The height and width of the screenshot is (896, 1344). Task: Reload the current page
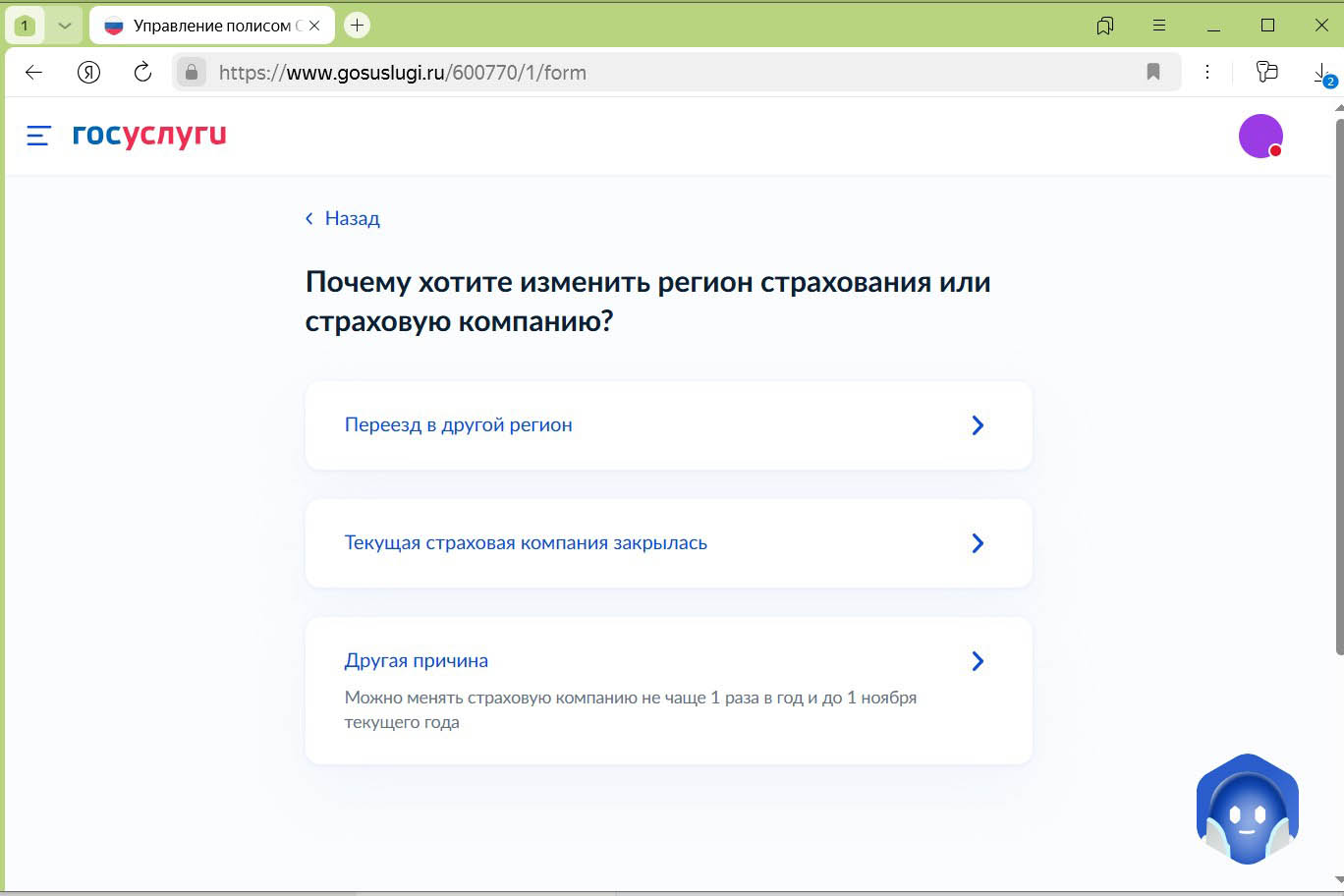click(142, 72)
